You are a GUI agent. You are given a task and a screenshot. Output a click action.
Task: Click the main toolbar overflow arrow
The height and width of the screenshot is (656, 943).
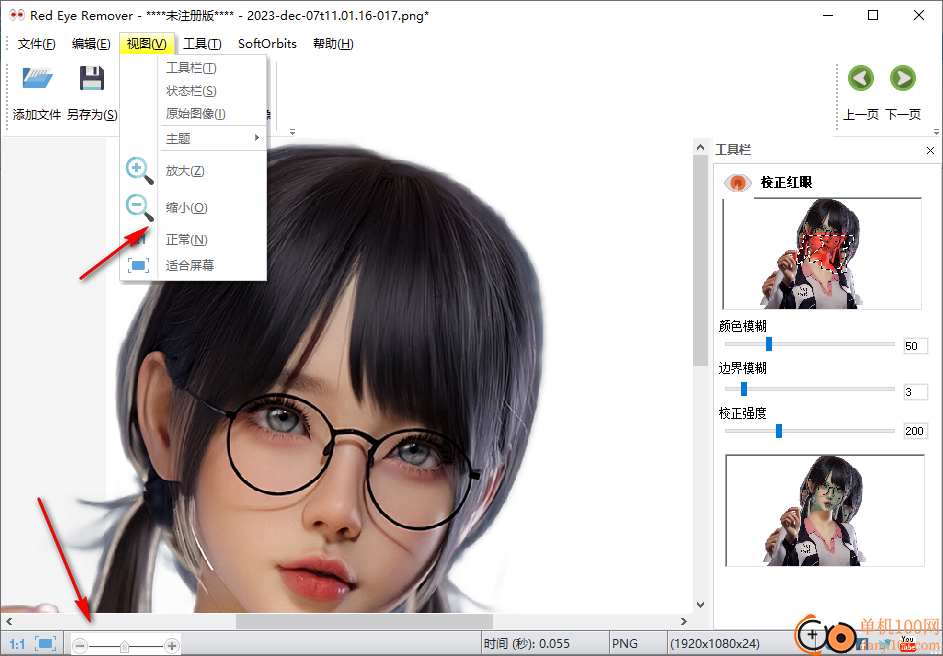pos(293,132)
